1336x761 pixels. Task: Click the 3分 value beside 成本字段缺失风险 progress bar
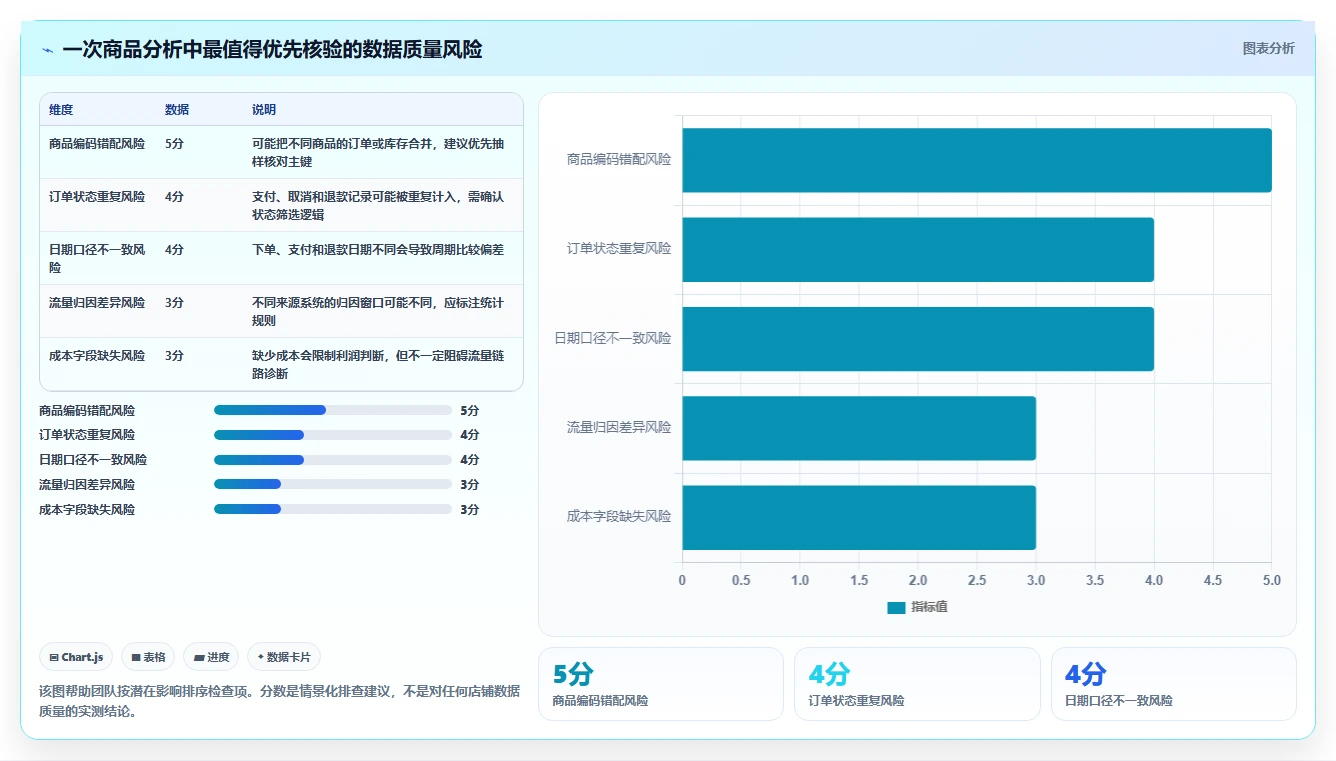pos(470,509)
